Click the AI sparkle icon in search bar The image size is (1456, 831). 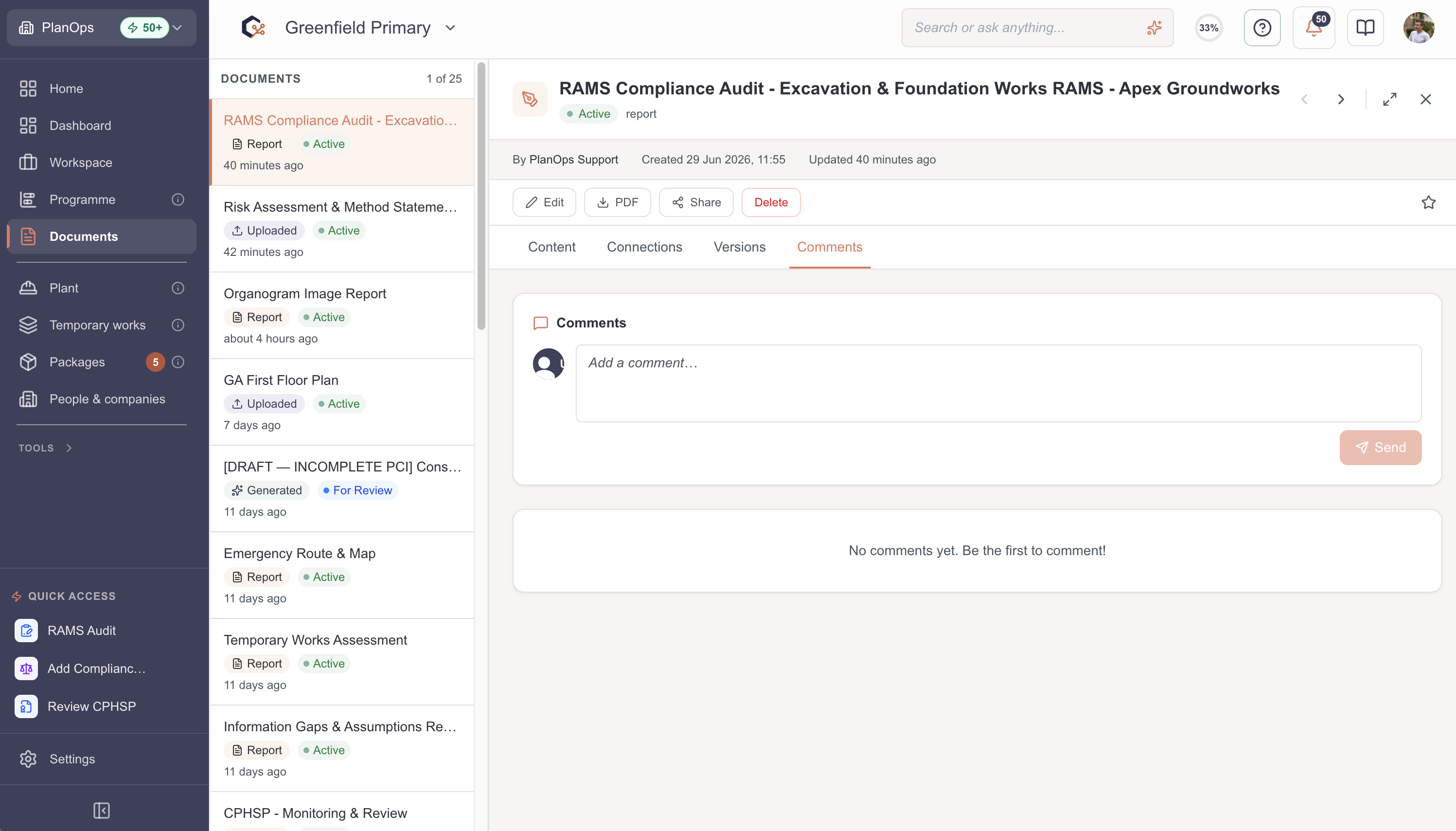[x=1154, y=27]
